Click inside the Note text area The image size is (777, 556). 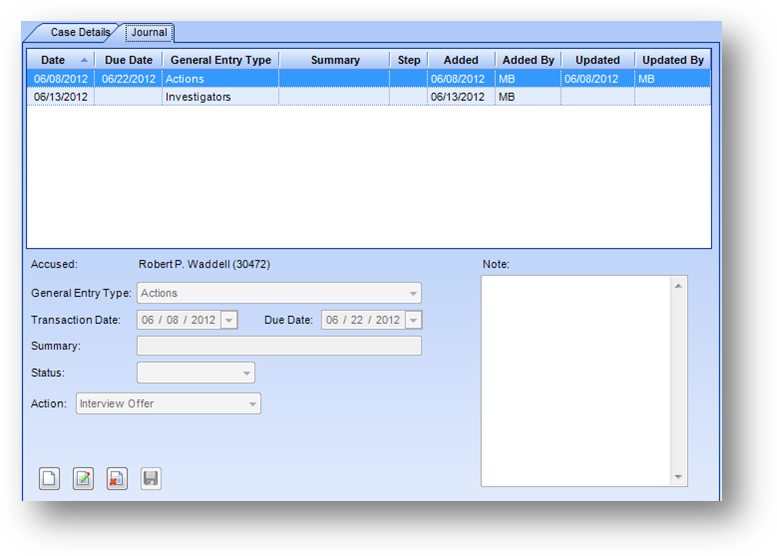point(576,381)
